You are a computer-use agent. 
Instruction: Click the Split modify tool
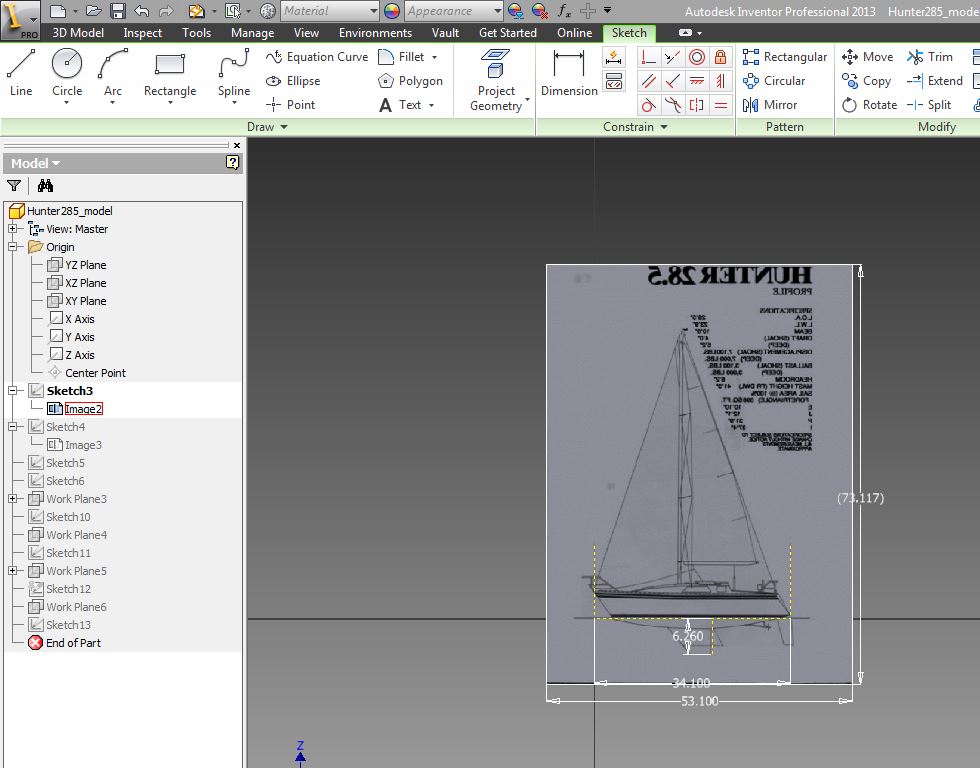click(x=929, y=104)
